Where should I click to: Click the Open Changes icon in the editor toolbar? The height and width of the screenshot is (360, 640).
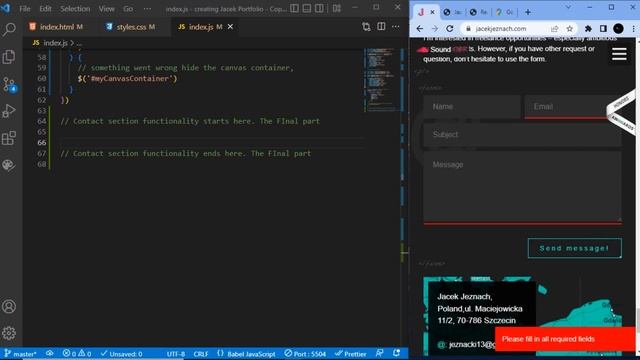pos(366,27)
